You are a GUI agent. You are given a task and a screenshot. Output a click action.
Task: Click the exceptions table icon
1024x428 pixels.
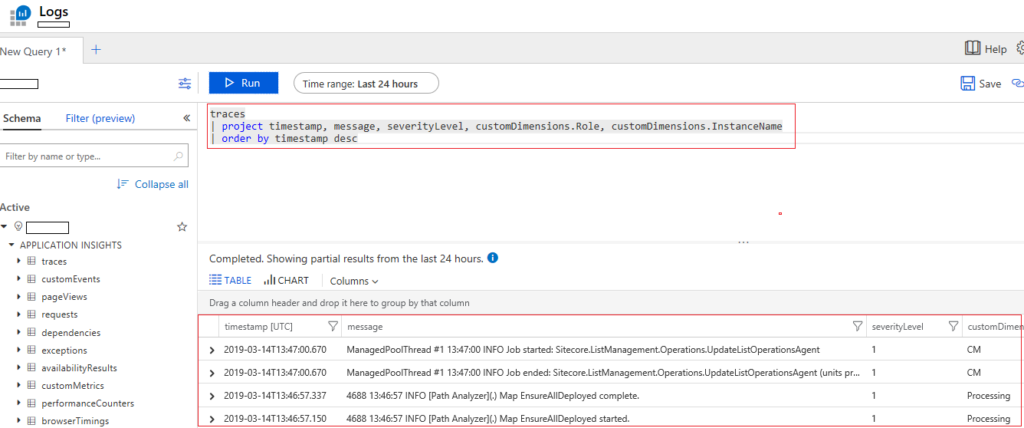coord(31,350)
